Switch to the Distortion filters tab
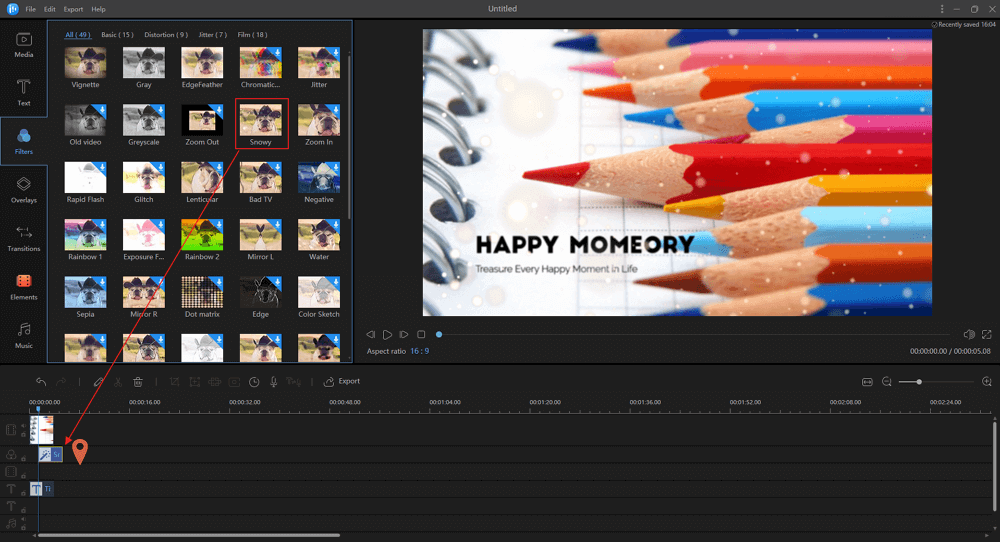Viewport: 1000px width, 542px height. coord(166,35)
